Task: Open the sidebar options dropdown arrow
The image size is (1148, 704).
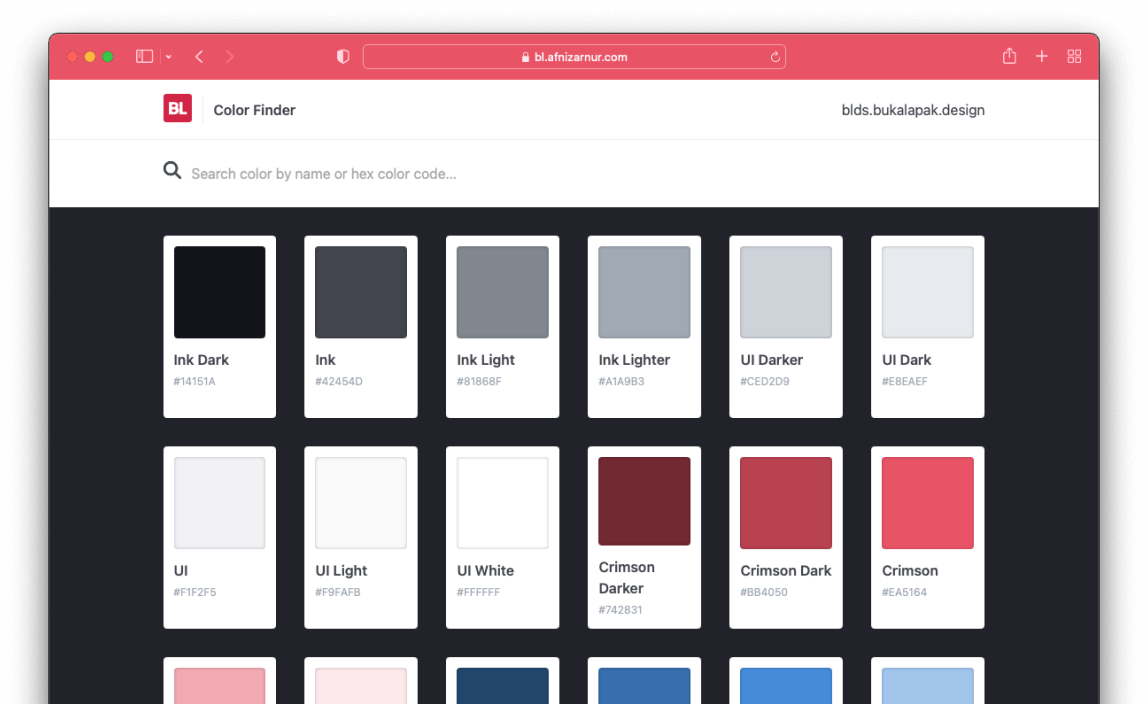Action: pyautogui.click(x=168, y=56)
